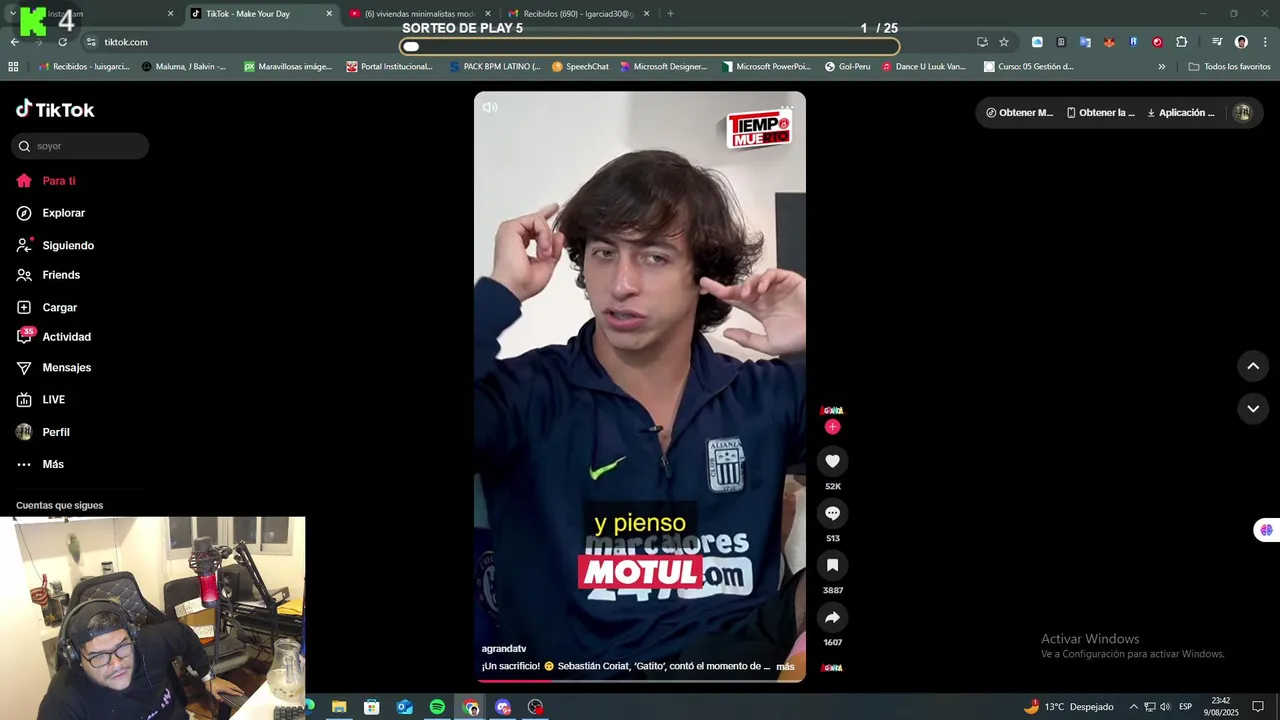Open TikTok profile avatar at top right
The width and height of the screenshot is (1280, 720).
pos(1242,113)
